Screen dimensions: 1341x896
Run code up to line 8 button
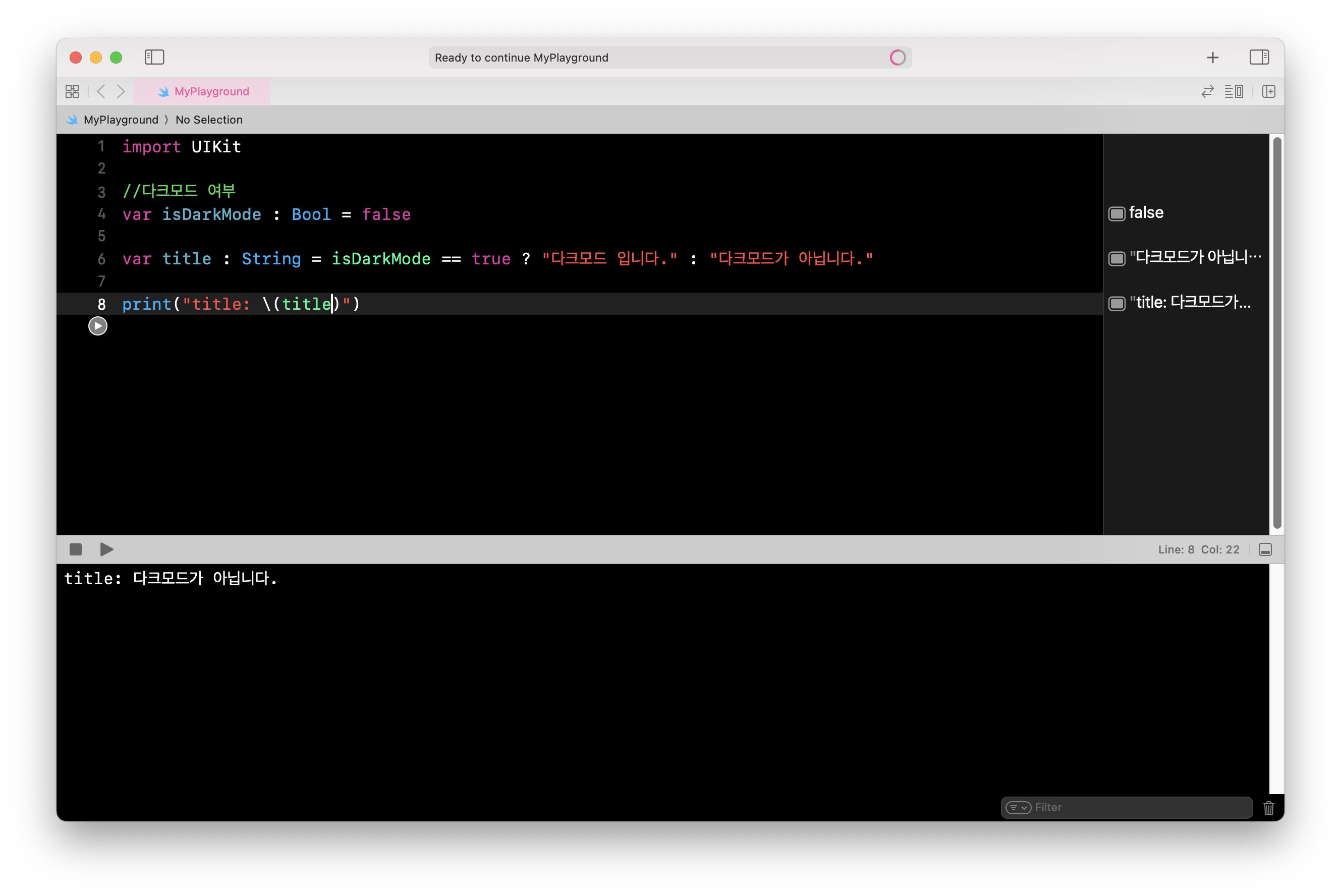point(98,326)
